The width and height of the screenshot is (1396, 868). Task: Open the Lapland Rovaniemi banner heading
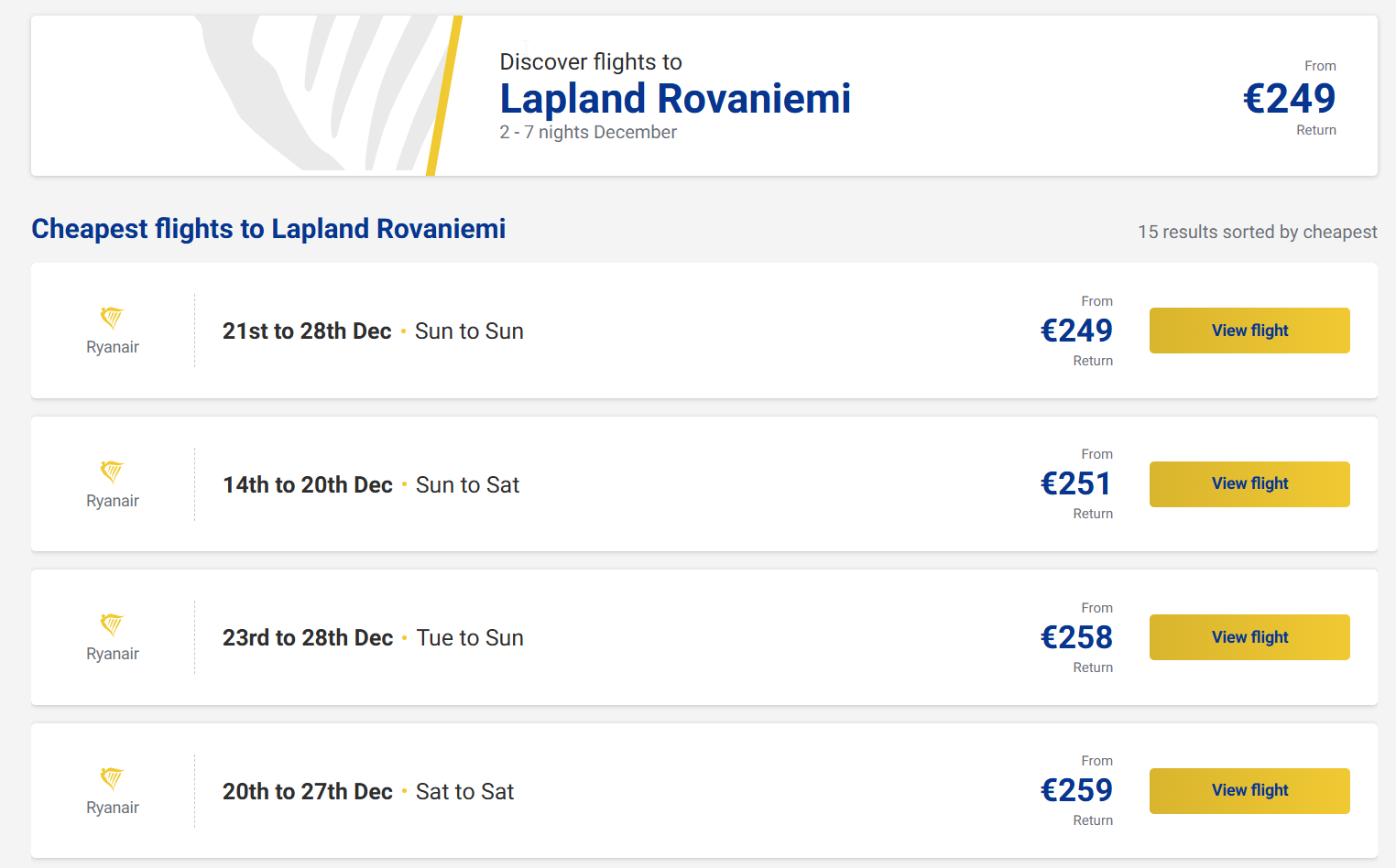click(675, 99)
